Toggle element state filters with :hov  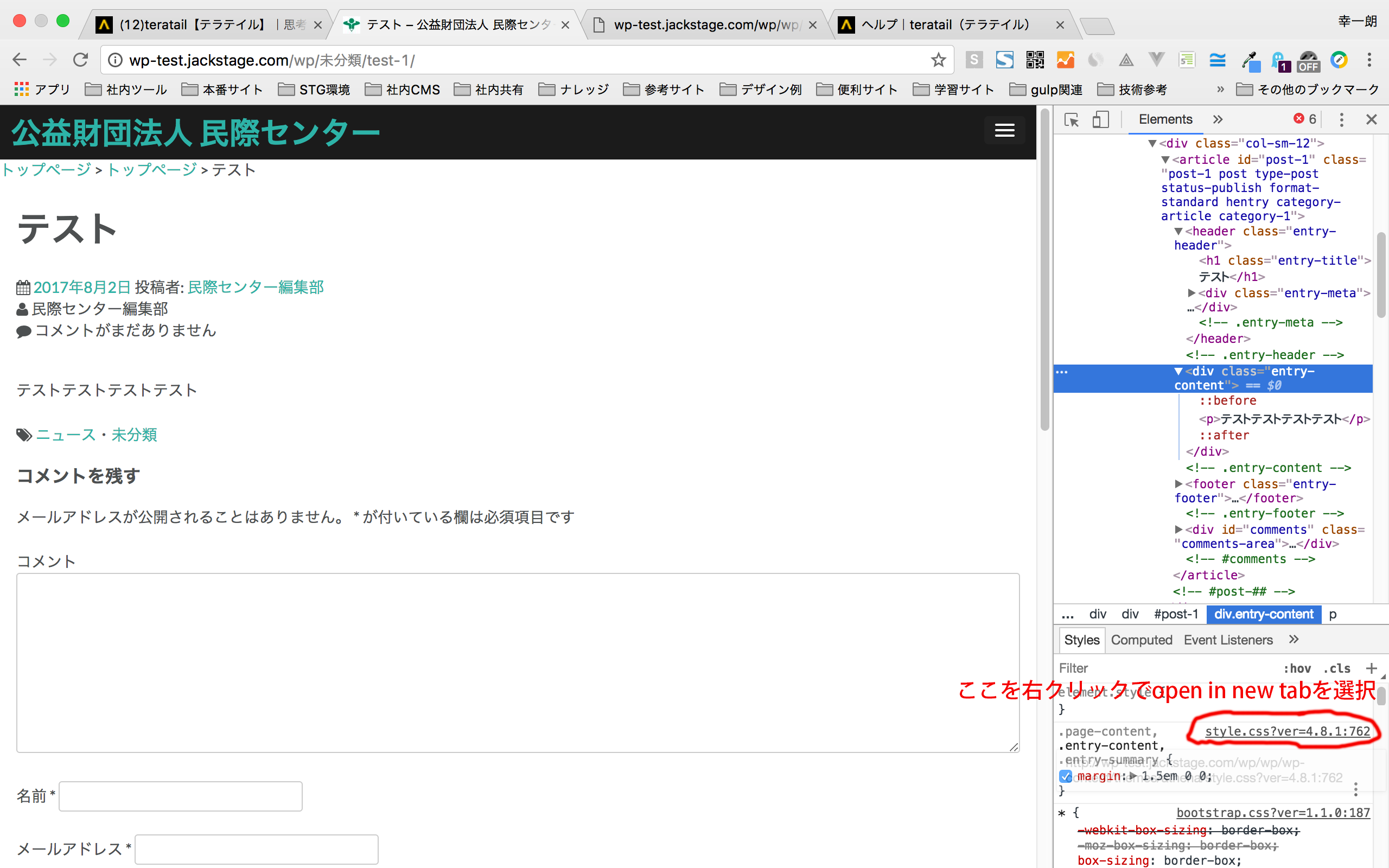tap(1298, 668)
